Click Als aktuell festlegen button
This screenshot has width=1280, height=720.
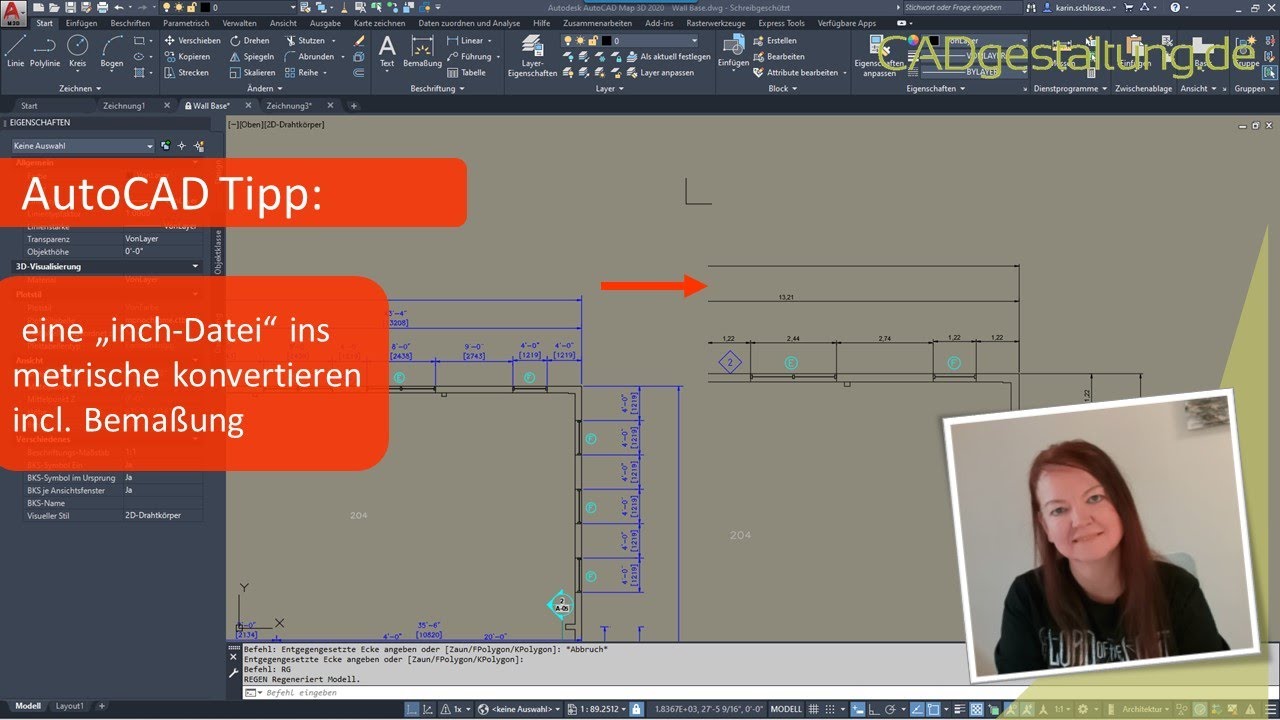click(667, 57)
